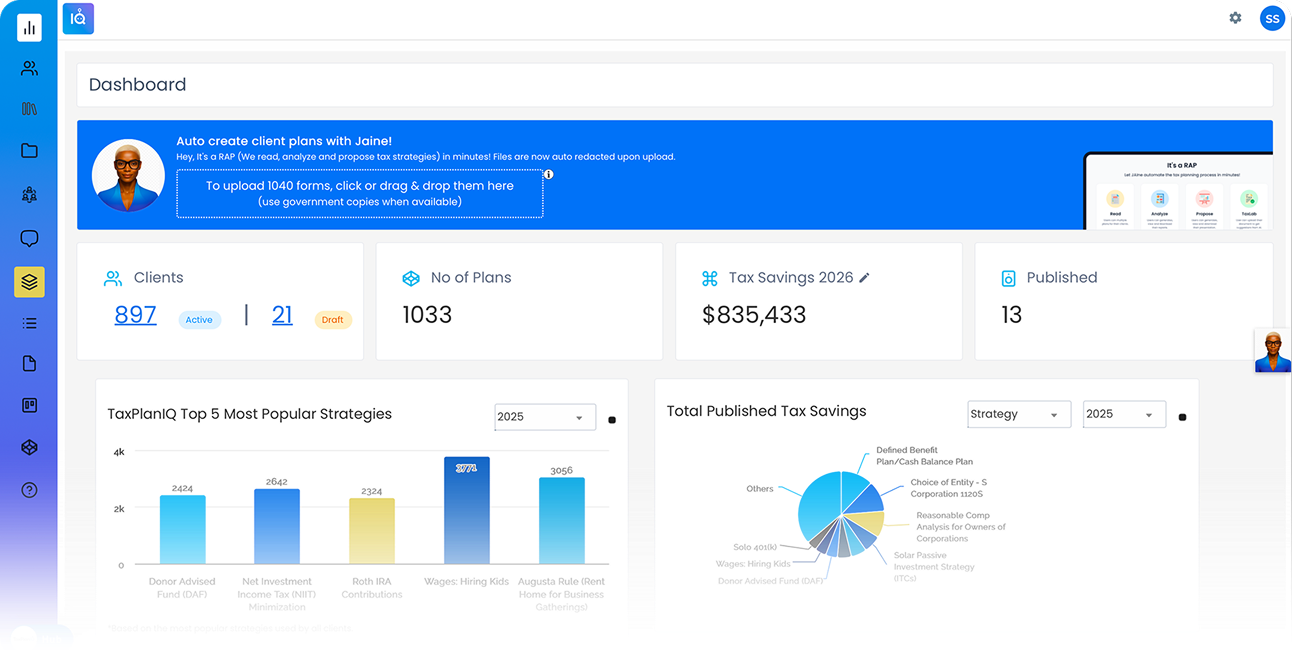
Task: Click the Auto create client plans heading
Action: tap(284, 141)
